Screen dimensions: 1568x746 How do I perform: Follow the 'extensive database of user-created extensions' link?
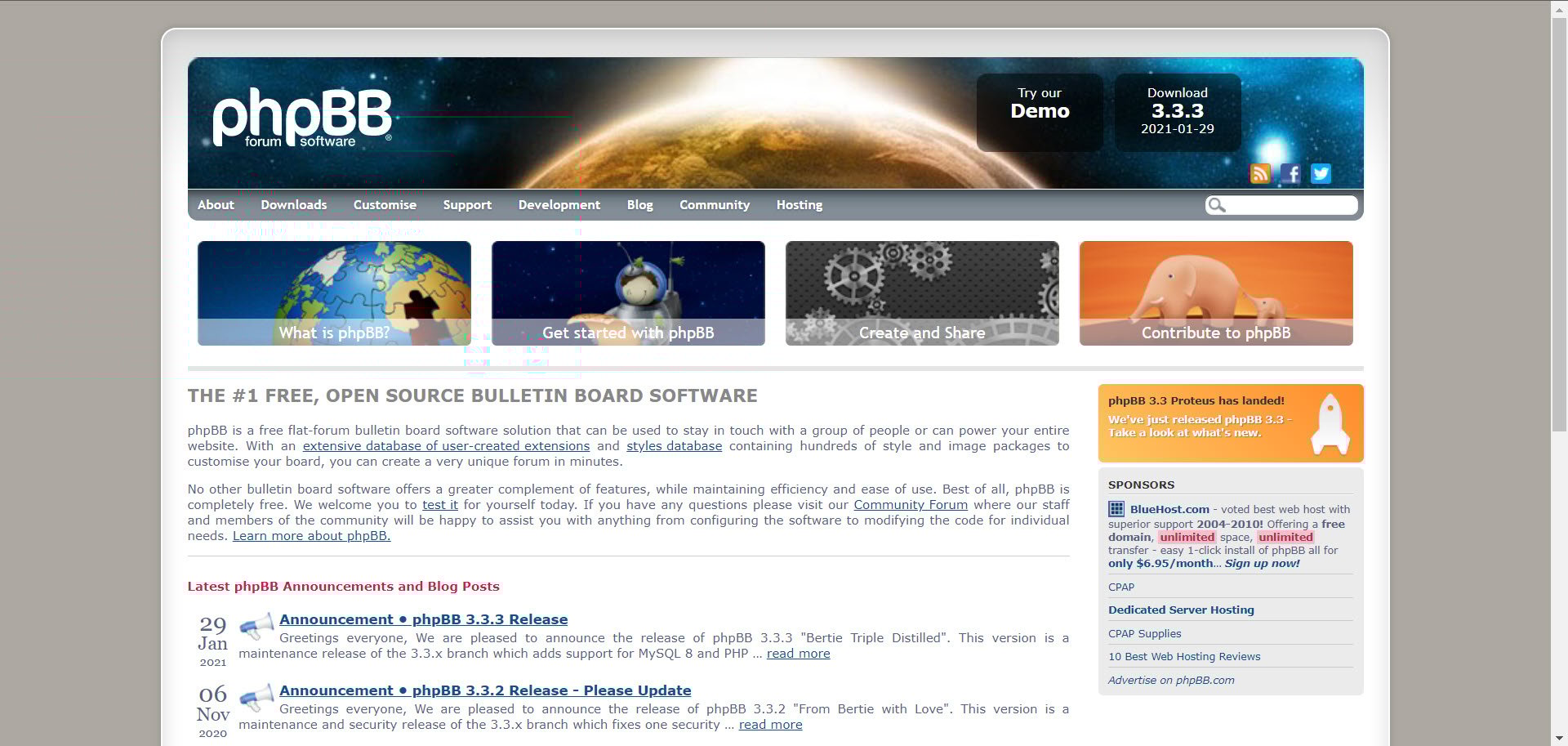click(446, 446)
